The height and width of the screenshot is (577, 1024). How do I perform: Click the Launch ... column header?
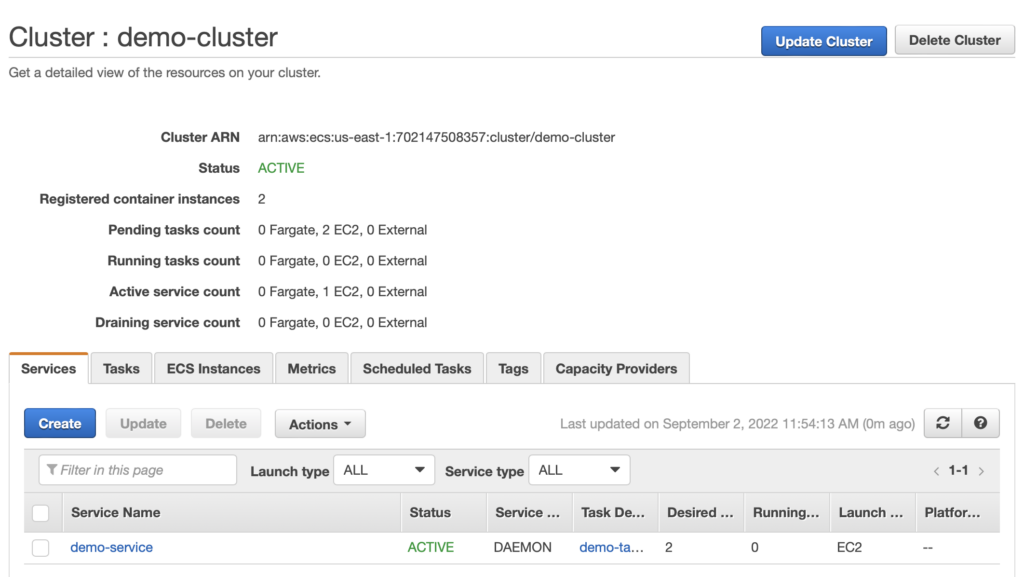(871, 512)
